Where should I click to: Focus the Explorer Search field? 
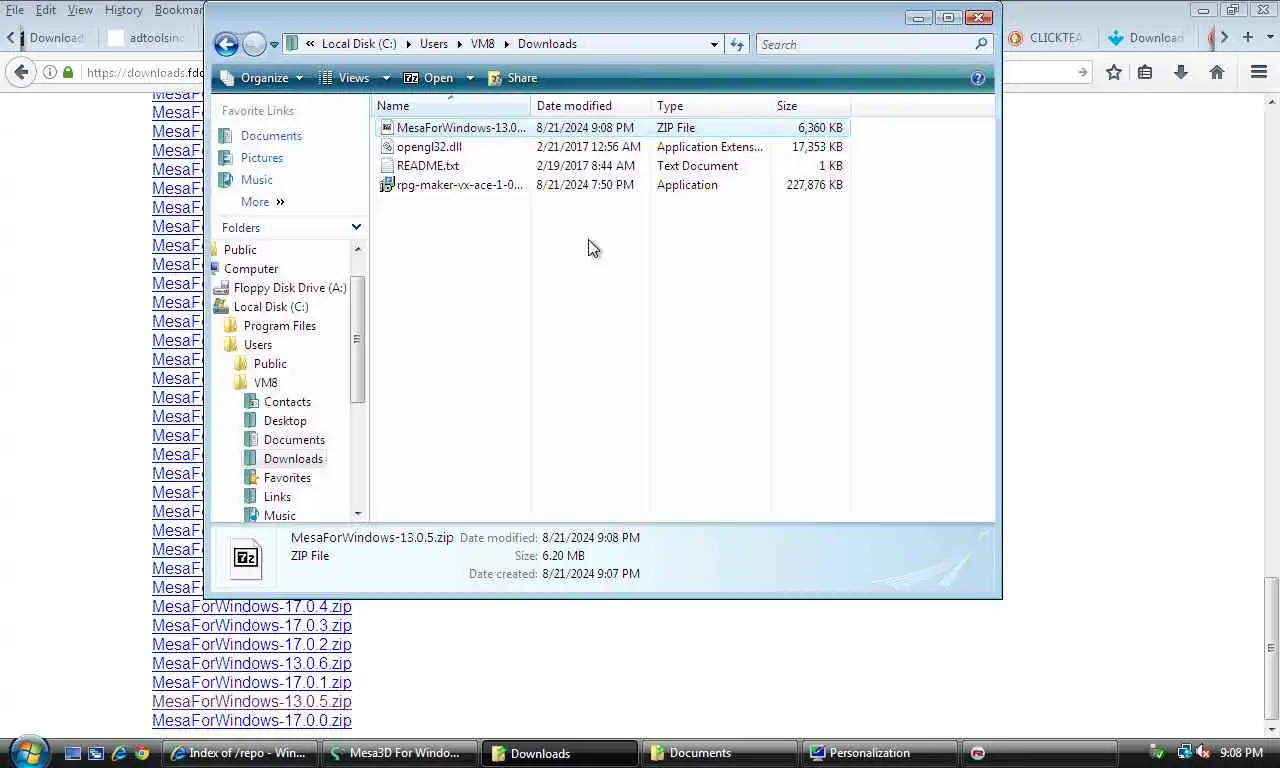[x=865, y=44]
